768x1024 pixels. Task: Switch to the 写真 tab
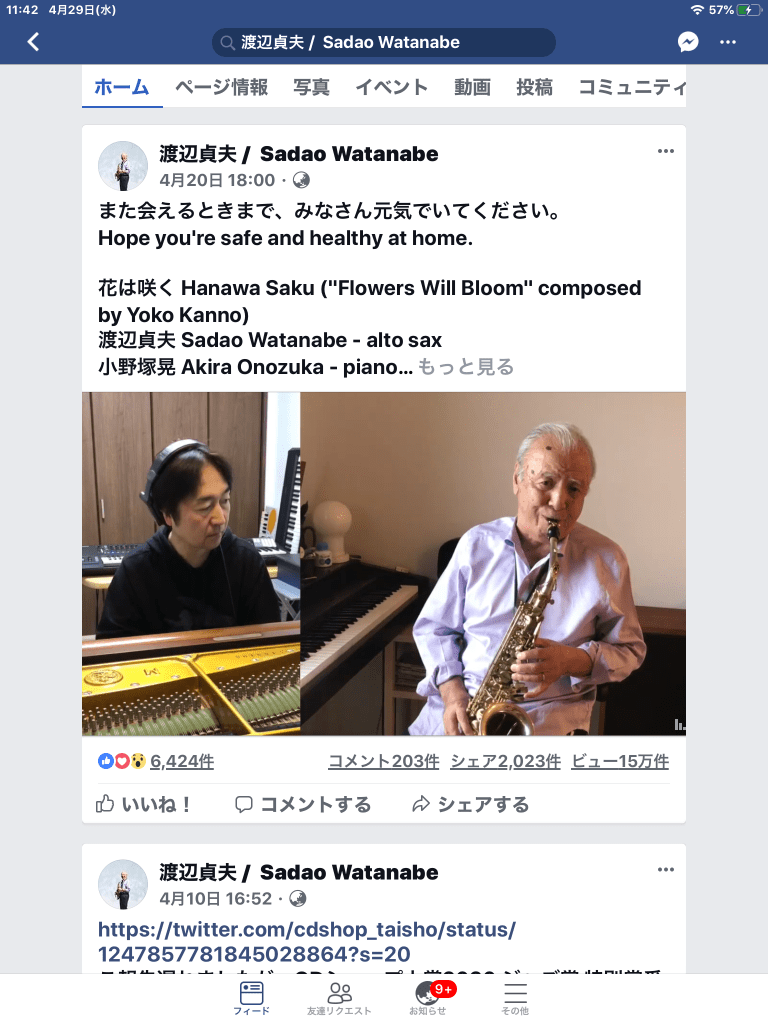tap(312, 87)
